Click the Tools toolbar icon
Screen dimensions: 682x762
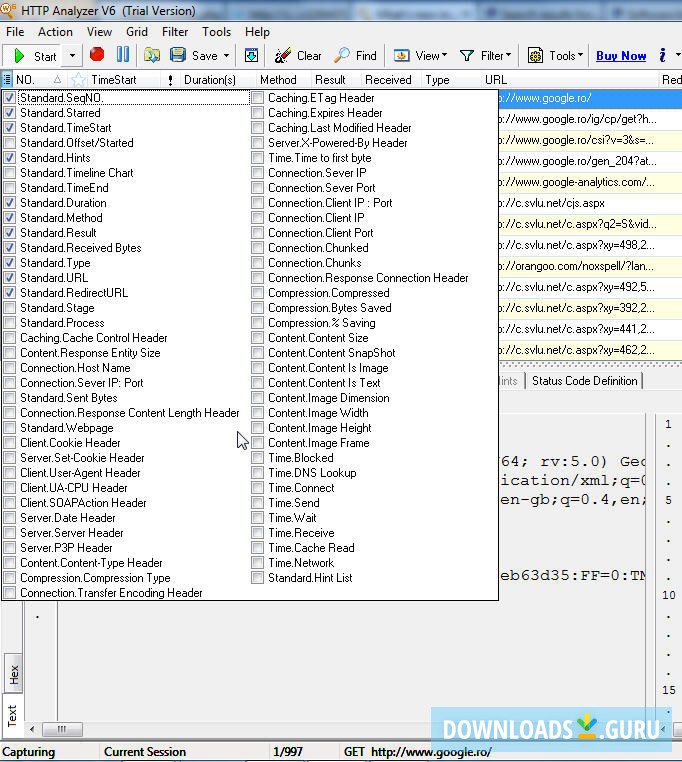click(x=535, y=56)
